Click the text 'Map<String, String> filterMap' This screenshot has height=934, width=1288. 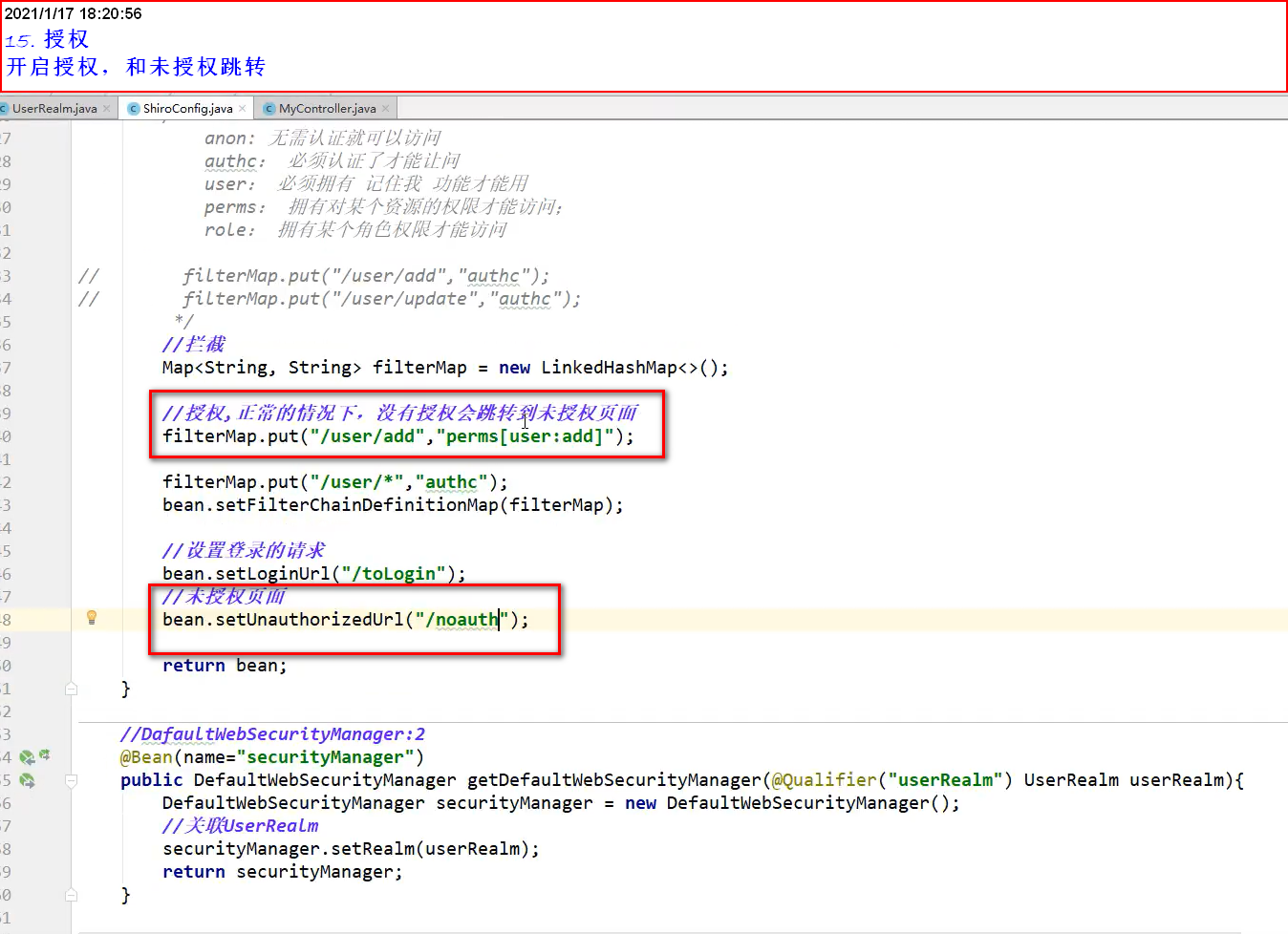[314, 368]
